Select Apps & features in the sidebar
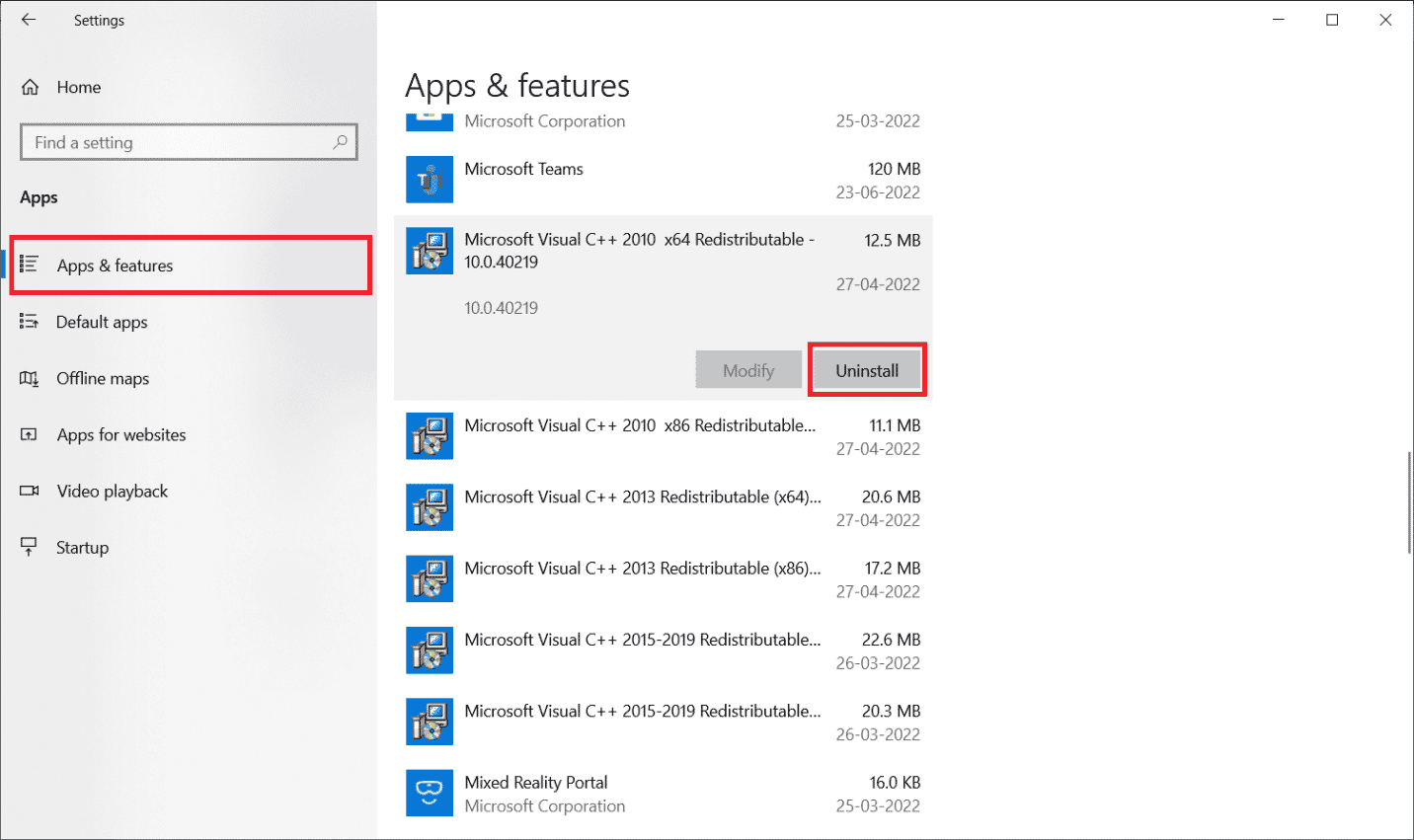Viewport: 1414px width, 840px height. (x=191, y=265)
